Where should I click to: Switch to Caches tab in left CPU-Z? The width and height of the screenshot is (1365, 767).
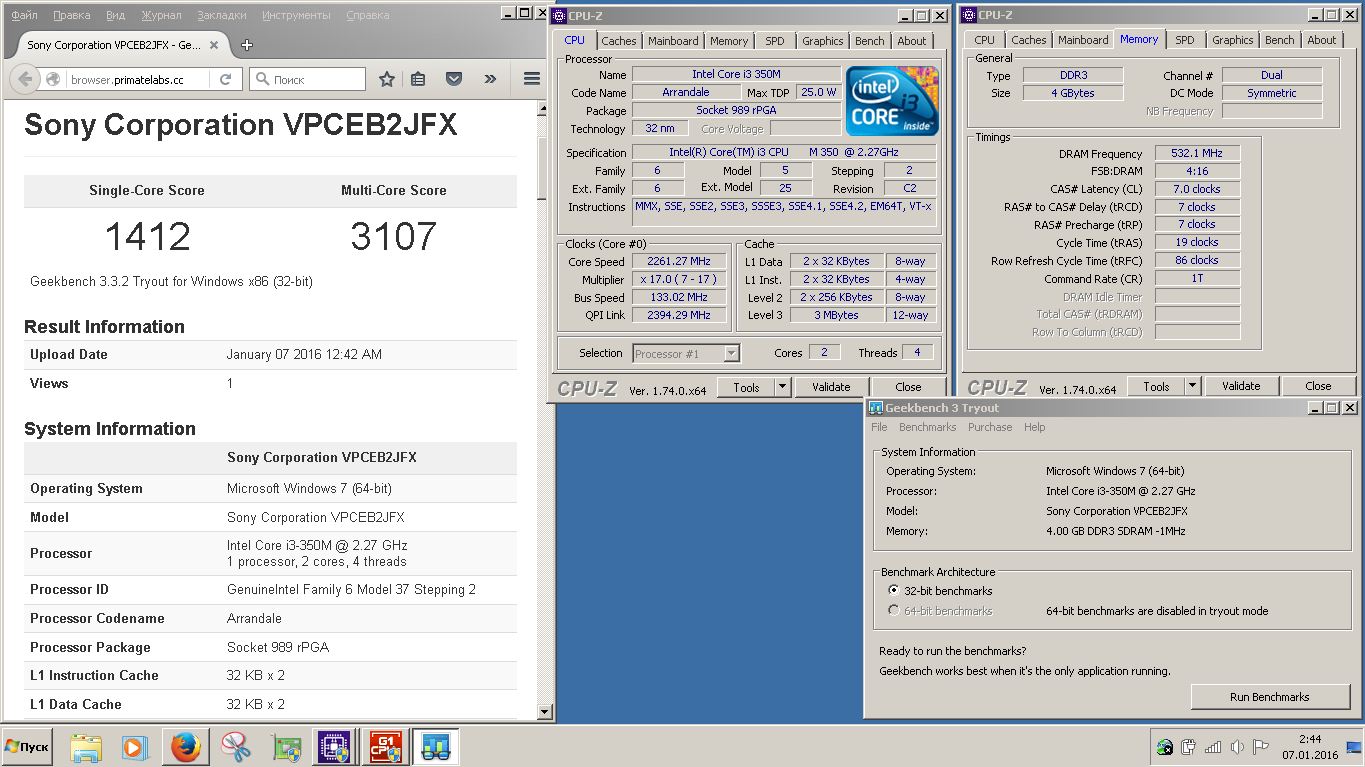[x=619, y=41]
